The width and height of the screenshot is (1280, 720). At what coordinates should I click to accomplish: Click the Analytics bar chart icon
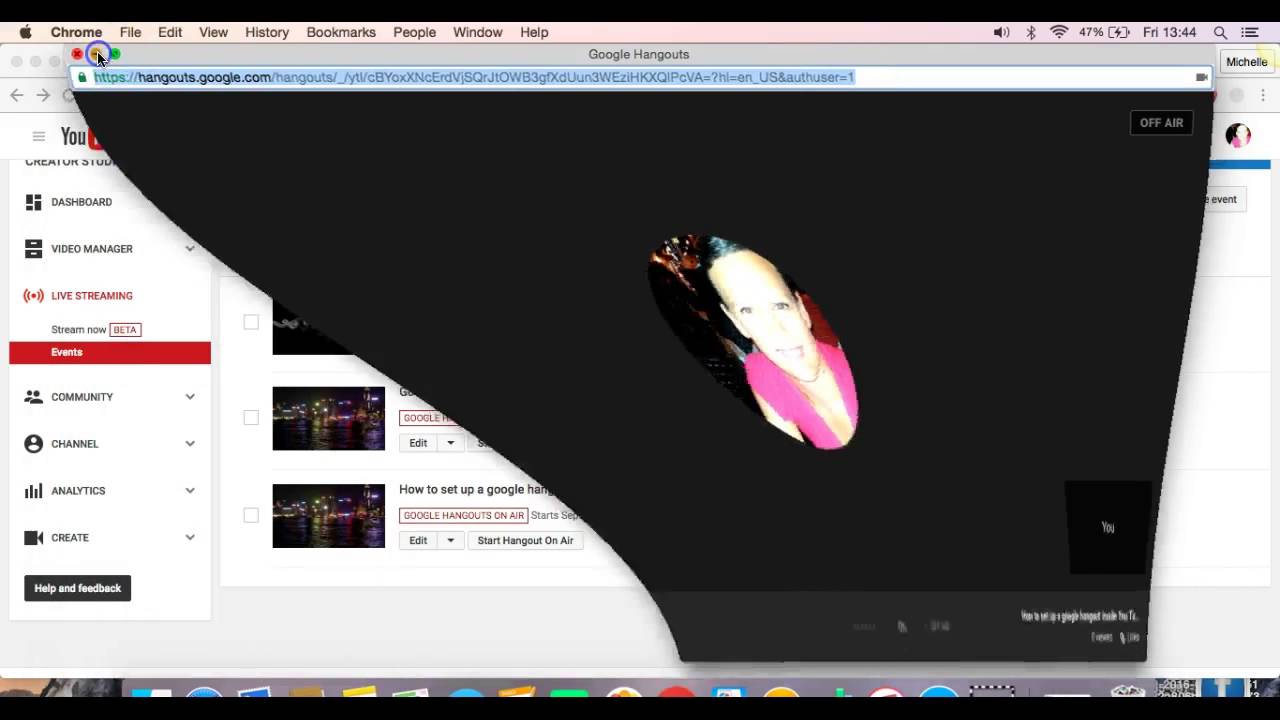[33, 491]
